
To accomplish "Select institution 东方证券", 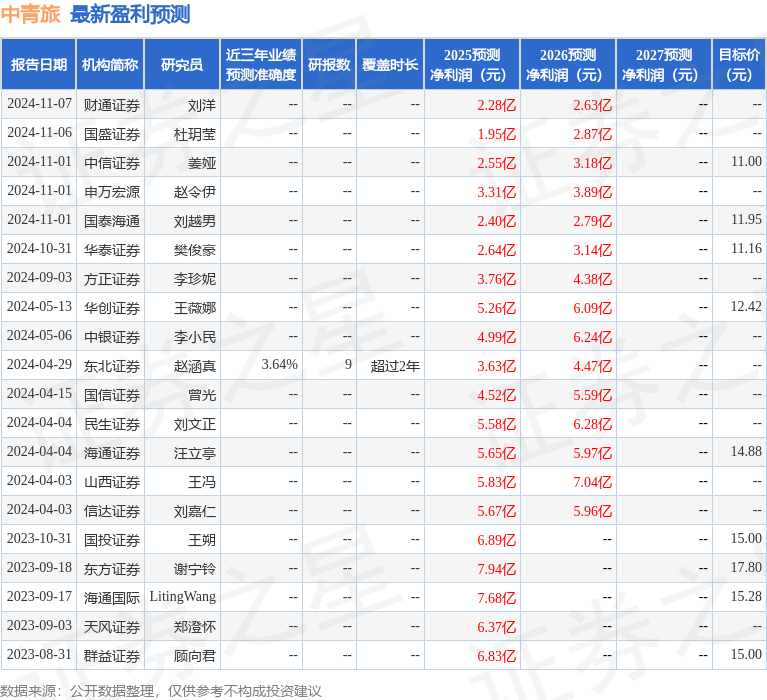I will 112,569.
